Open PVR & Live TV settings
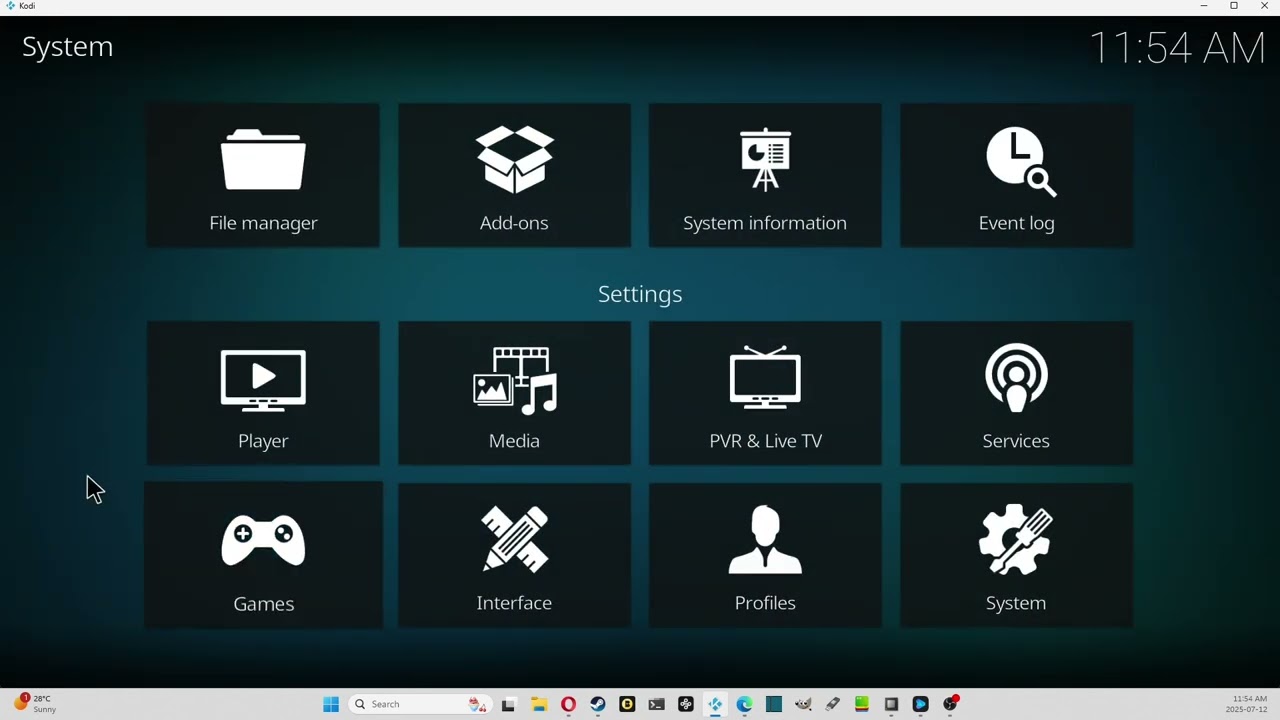 point(765,393)
